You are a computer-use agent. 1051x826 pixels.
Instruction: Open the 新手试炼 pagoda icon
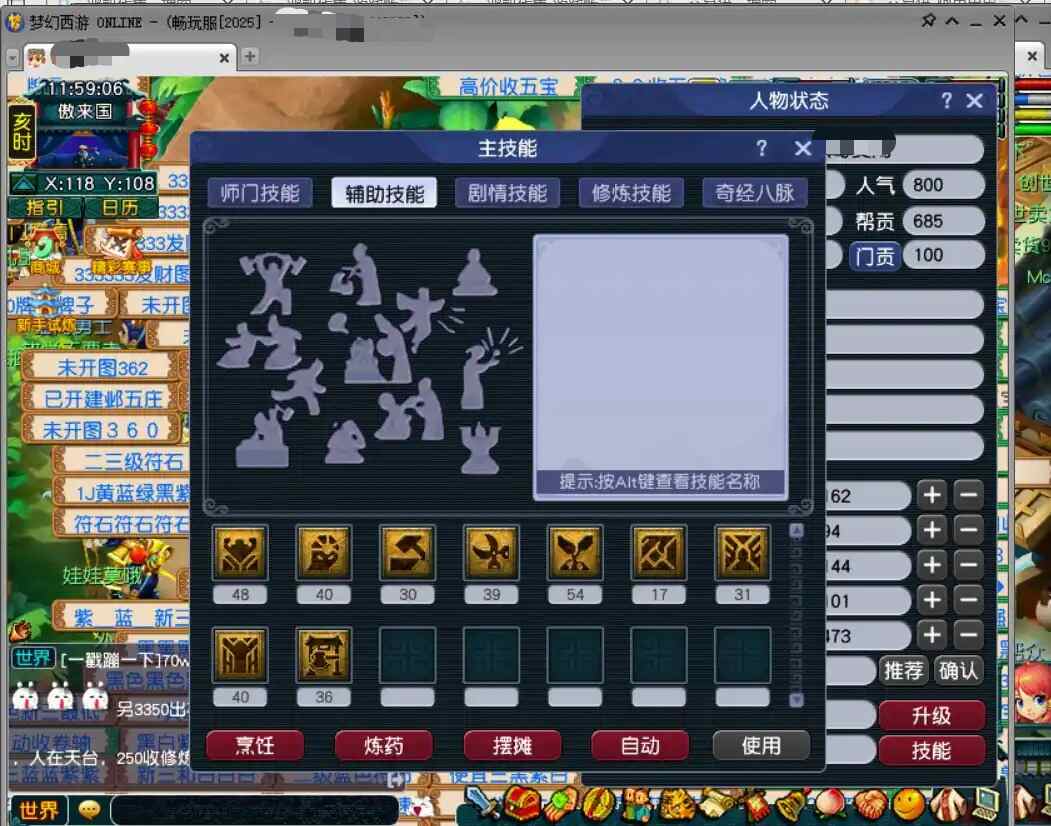point(47,309)
